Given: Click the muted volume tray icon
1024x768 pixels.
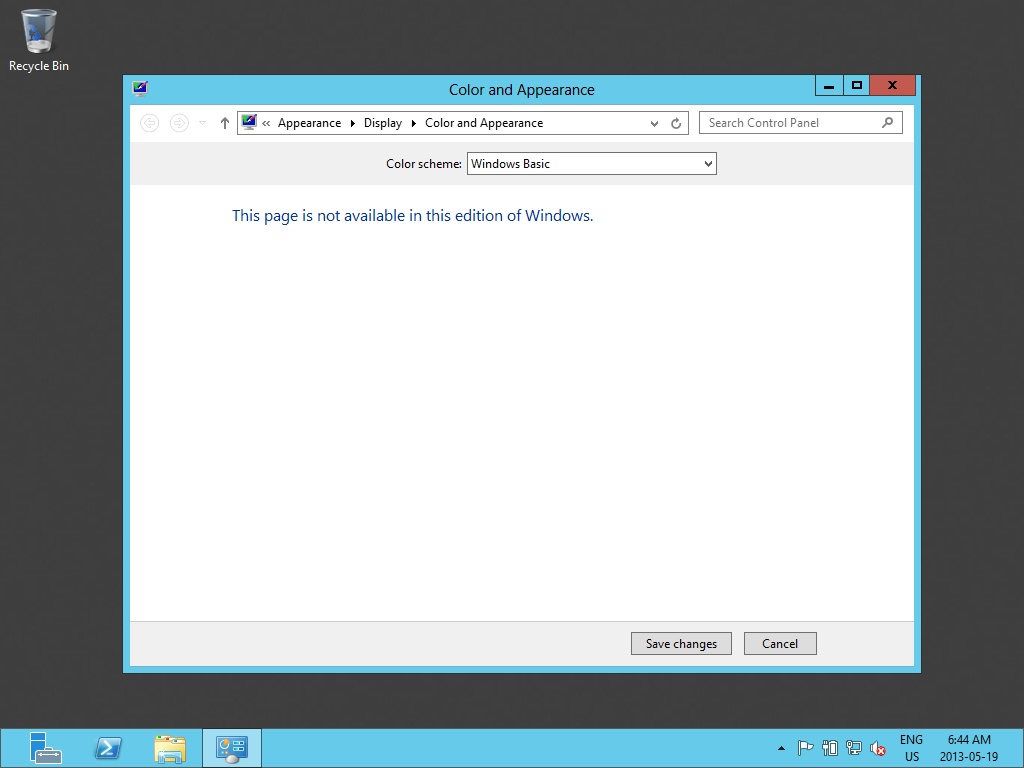Looking at the screenshot, I should pyautogui.click(x=878, y=748).
